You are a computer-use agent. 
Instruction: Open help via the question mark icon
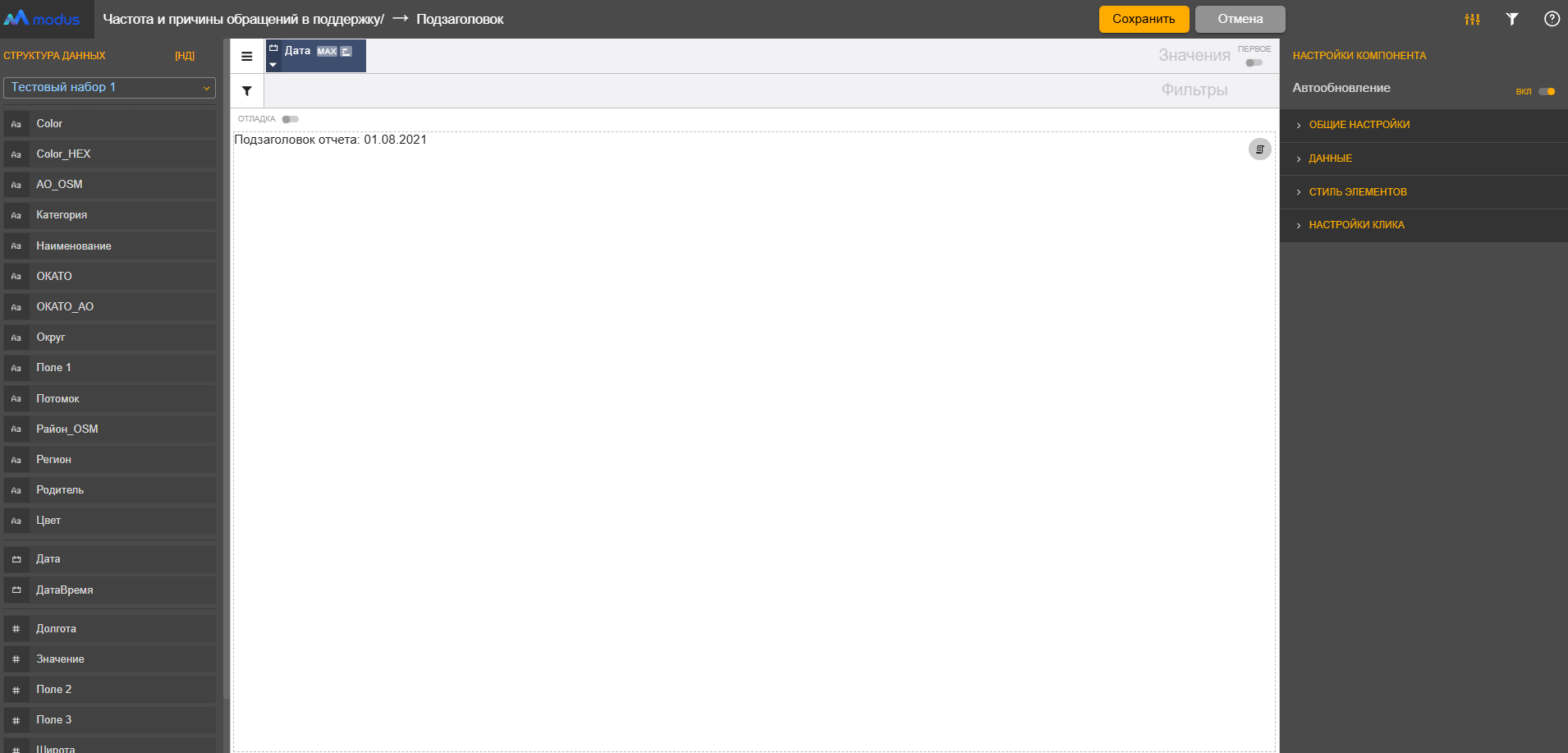[1552, 19]
